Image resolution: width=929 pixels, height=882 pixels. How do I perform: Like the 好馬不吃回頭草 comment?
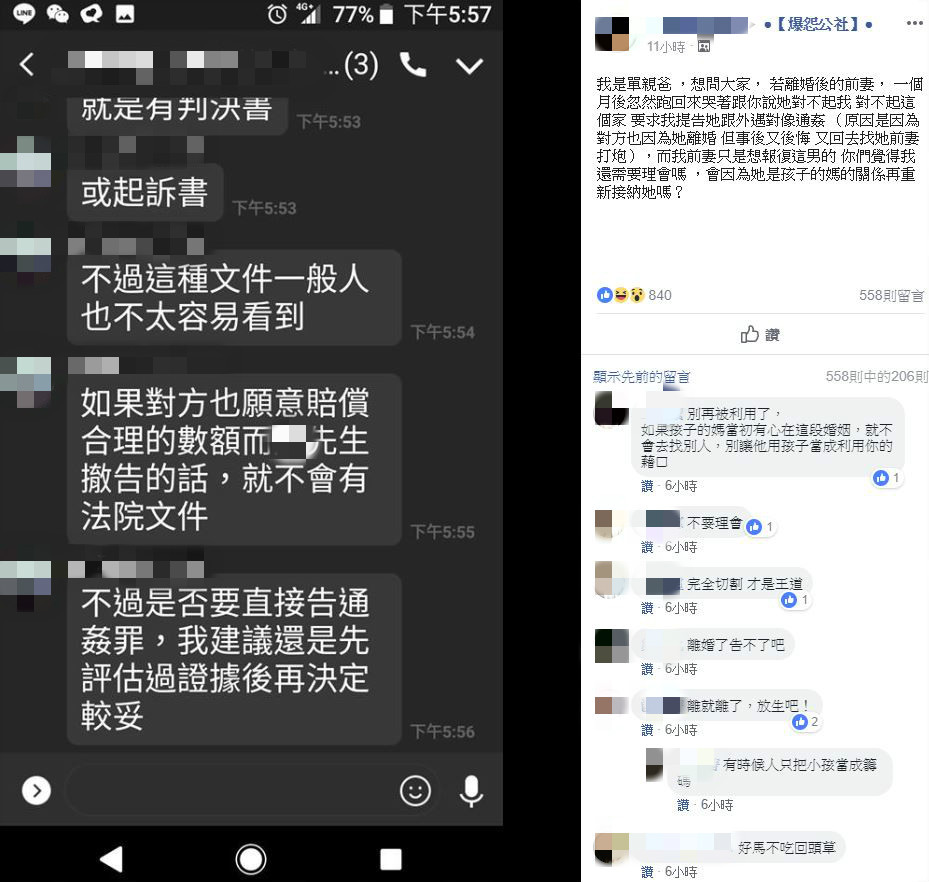pyautogui.click(x=647, y=871)
